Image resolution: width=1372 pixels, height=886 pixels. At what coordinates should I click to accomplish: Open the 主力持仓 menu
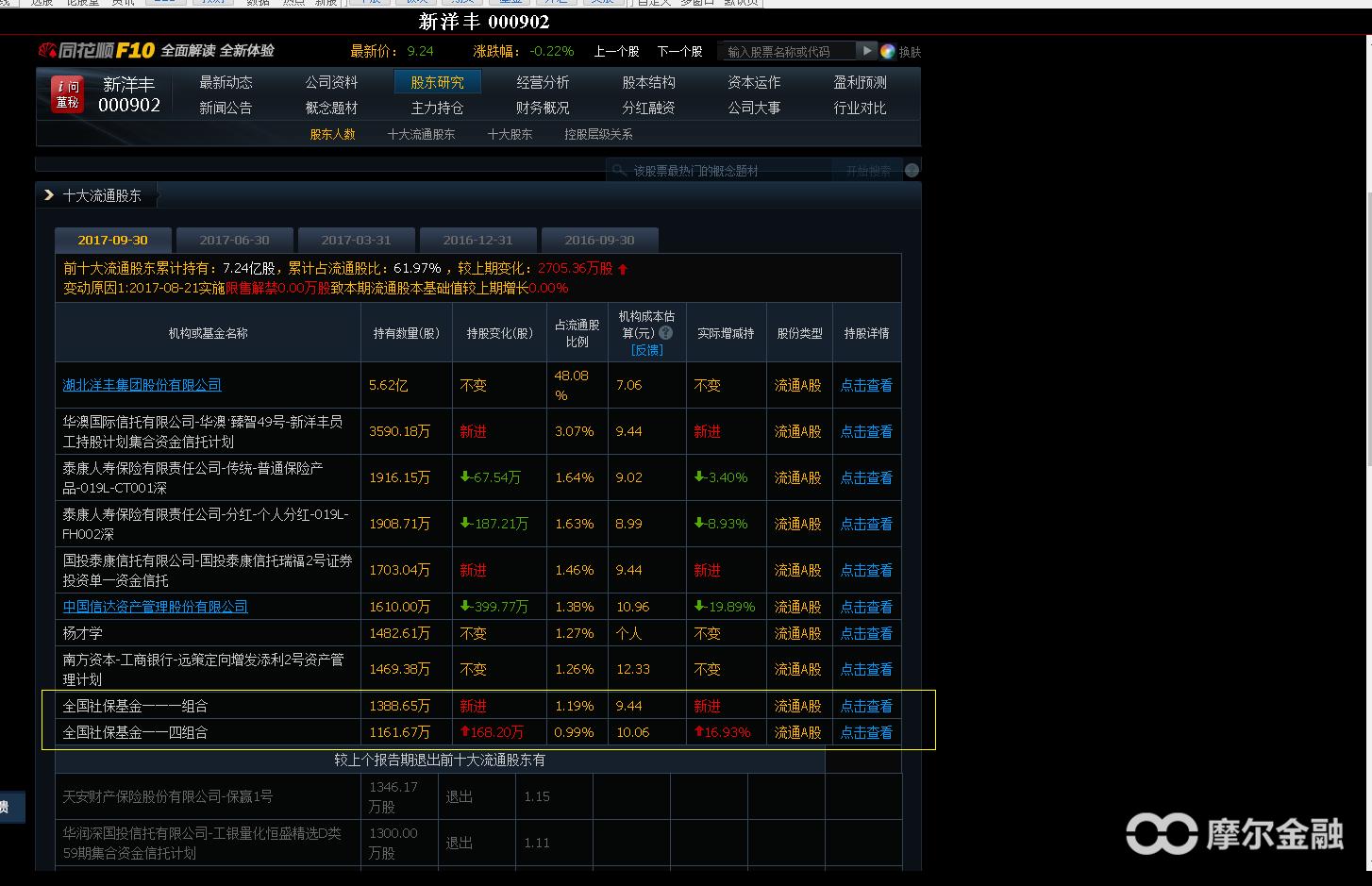437,108
